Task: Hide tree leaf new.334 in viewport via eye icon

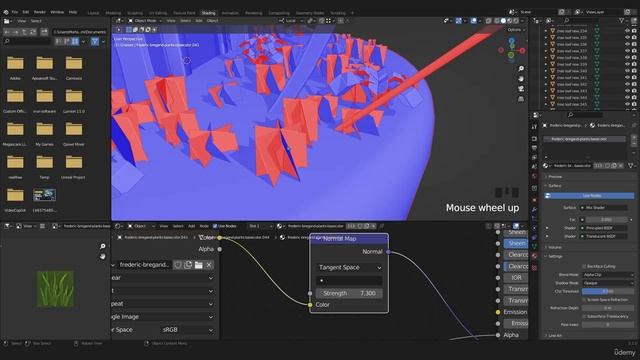Action: (x=627, y=31)
